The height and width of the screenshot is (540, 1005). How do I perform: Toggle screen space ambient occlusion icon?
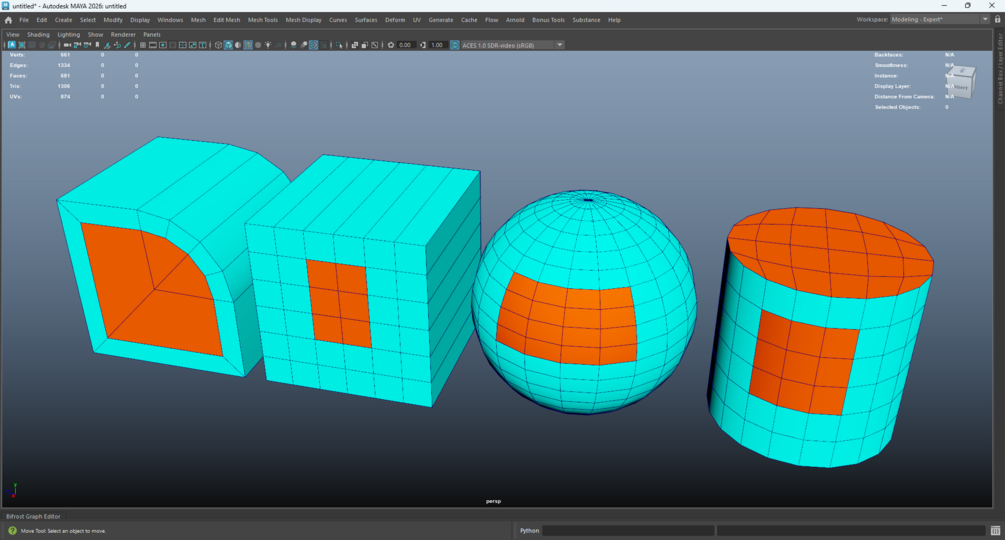pos(294,45)
